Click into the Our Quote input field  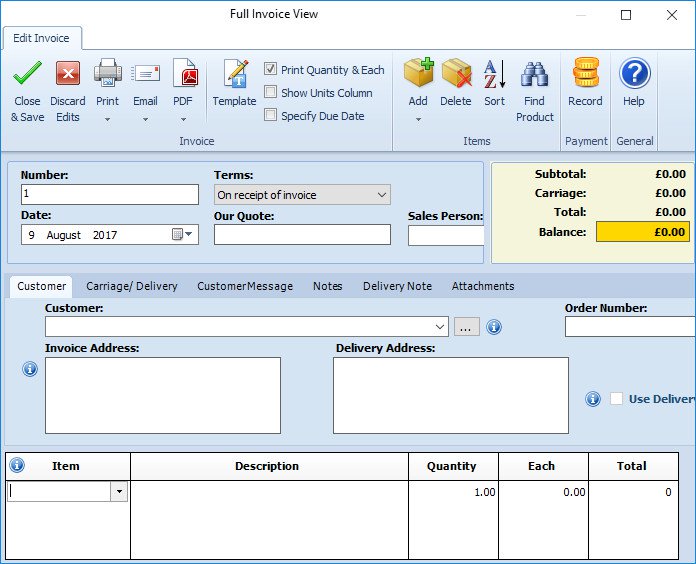click(x=302, y=235)
